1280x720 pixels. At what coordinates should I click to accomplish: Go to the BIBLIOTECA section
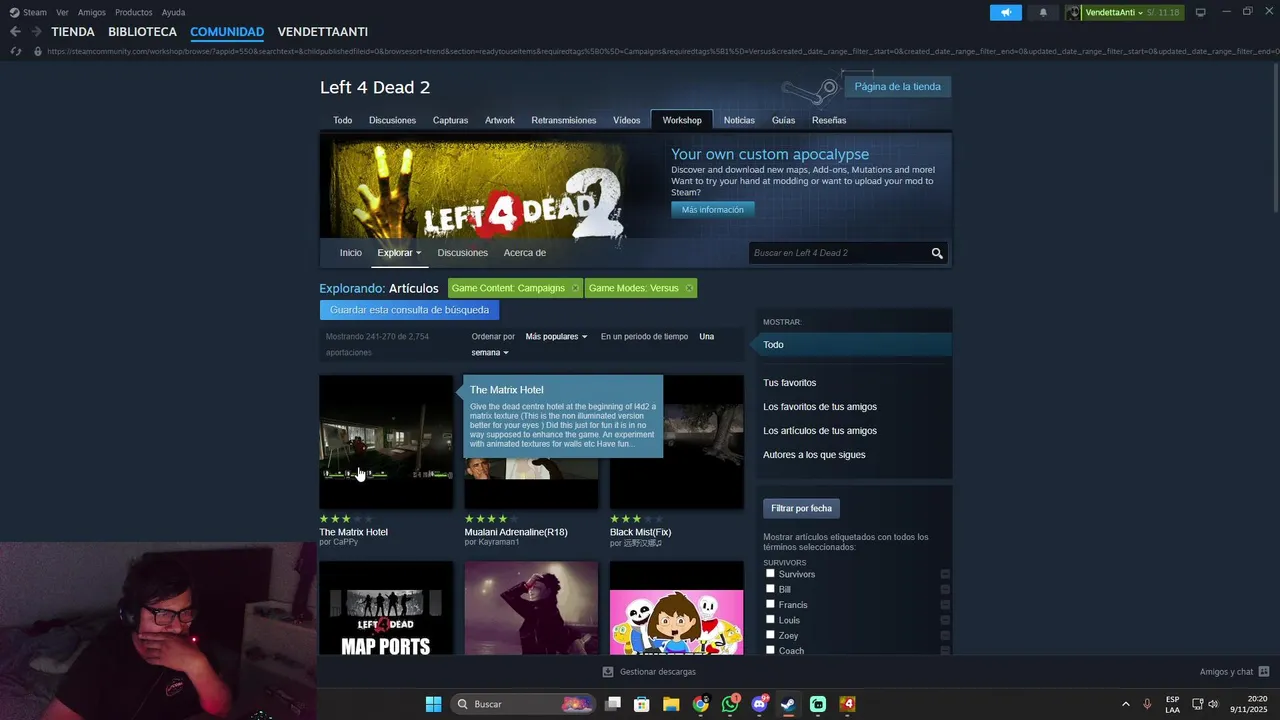pyautogui.click(x=142, y=32)
